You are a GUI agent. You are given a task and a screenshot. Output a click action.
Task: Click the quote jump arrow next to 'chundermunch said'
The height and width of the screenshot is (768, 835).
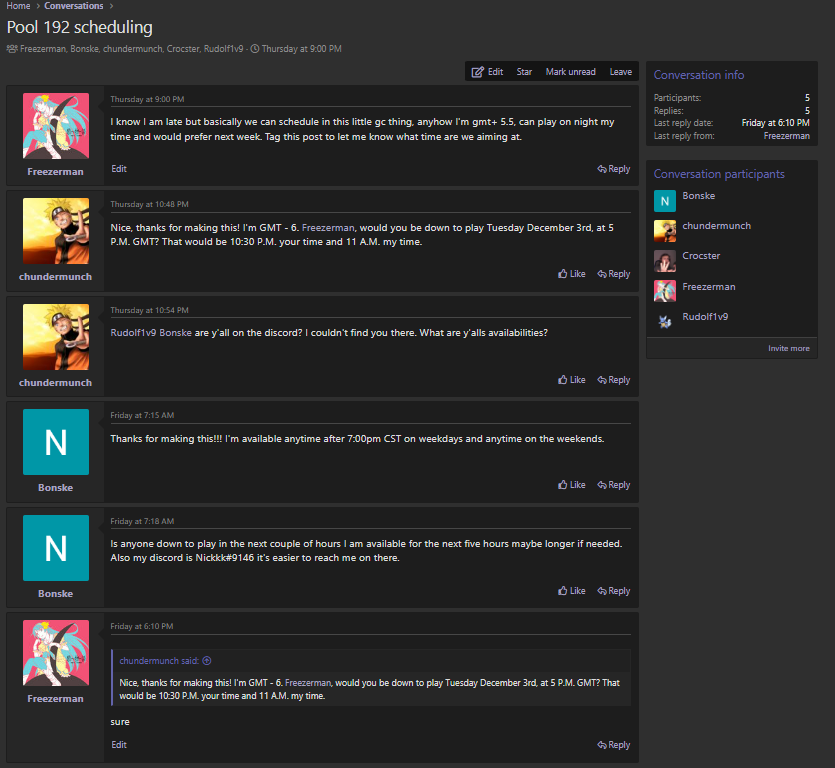[207, 660]
